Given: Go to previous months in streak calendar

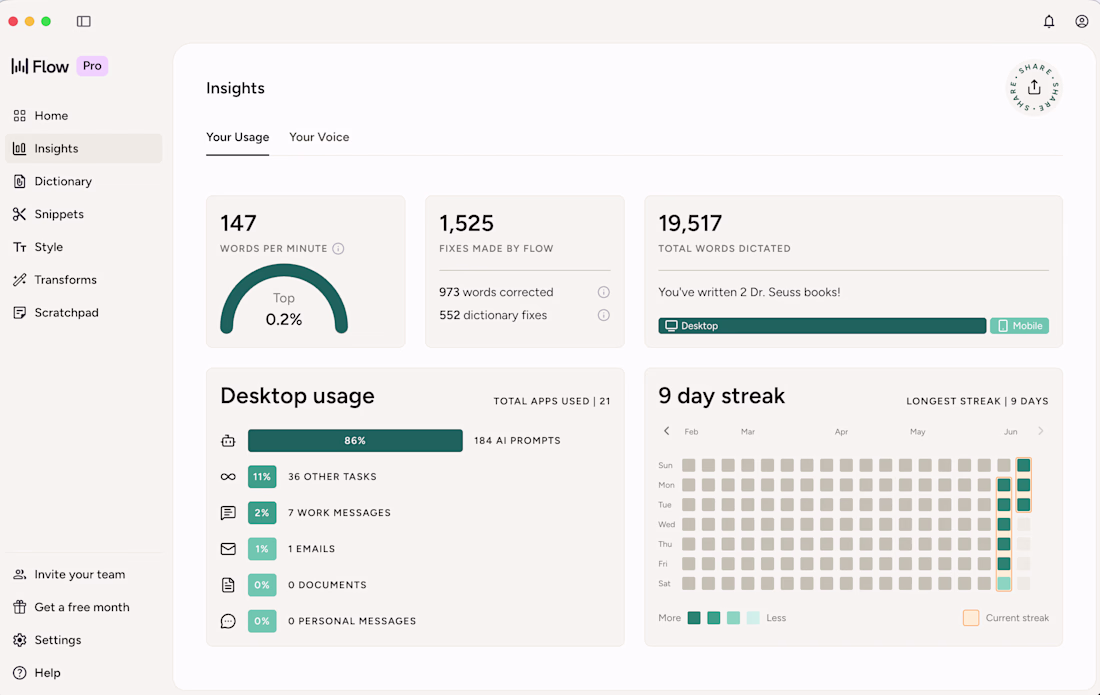Looking at the screenshot, I should point(666,431).
